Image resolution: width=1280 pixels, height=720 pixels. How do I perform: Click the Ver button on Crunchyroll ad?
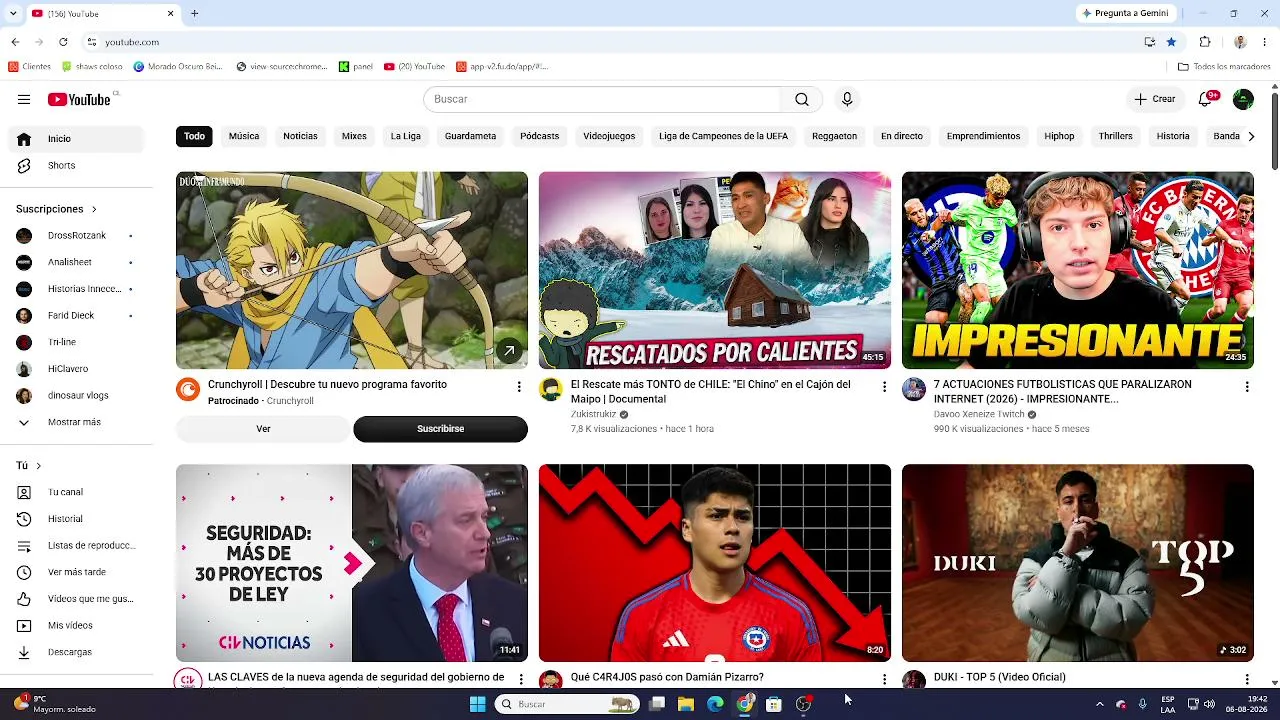coord(263,429)
